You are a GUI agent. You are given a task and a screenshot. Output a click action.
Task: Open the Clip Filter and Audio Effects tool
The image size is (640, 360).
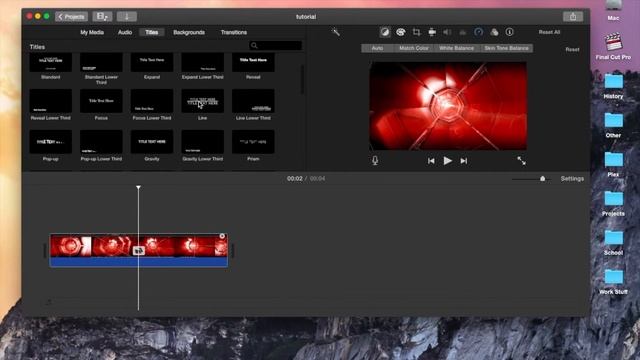tap(494, 32)
